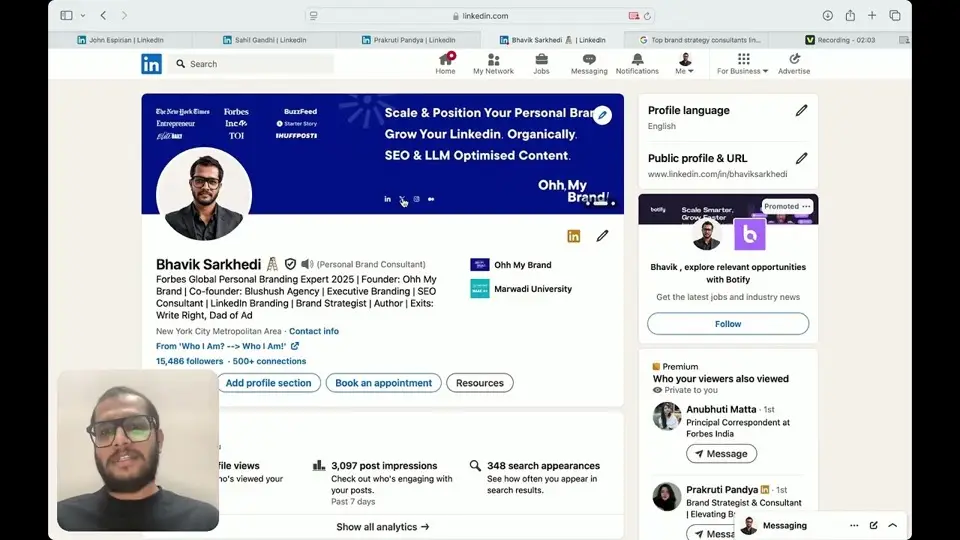Click the verification shield badge next to name
Image resolution: width=960 pixels, height=540 pixels.
click(290, 264)
